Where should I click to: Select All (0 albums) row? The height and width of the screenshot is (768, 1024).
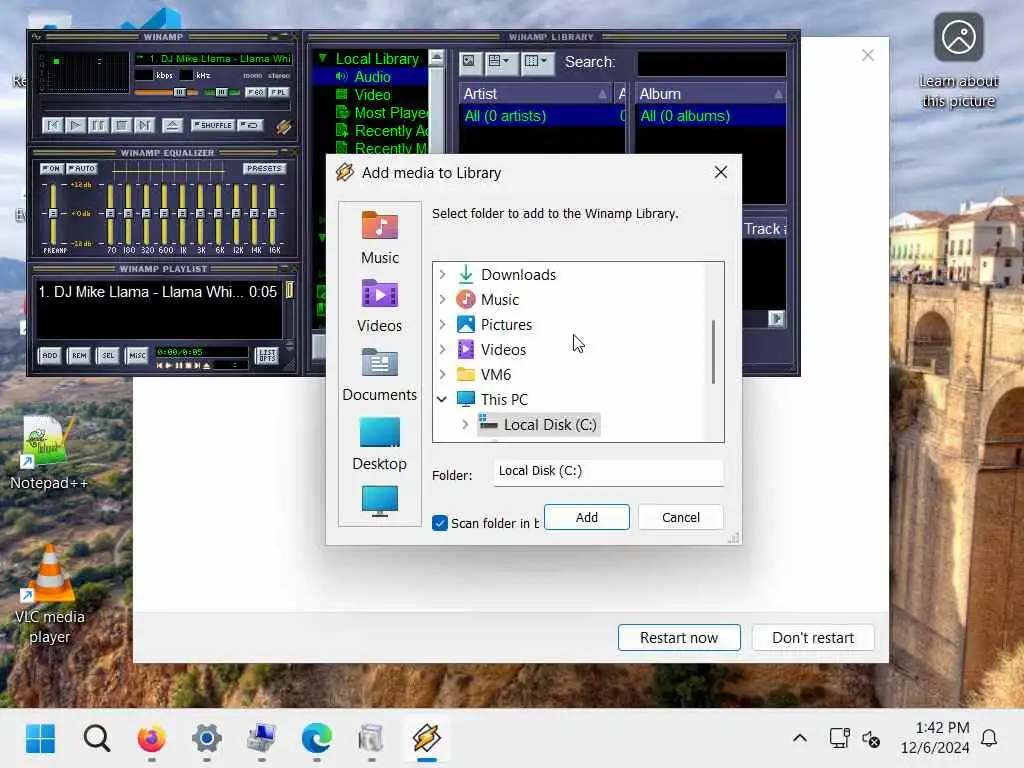pos(711,116)
